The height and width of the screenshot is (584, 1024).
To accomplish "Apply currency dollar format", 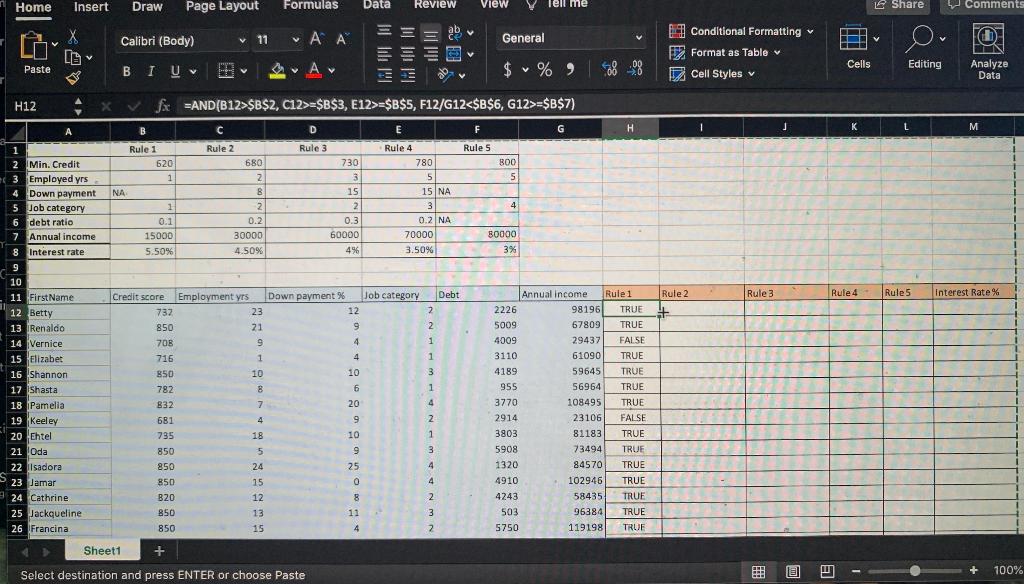I will [507, 69].
